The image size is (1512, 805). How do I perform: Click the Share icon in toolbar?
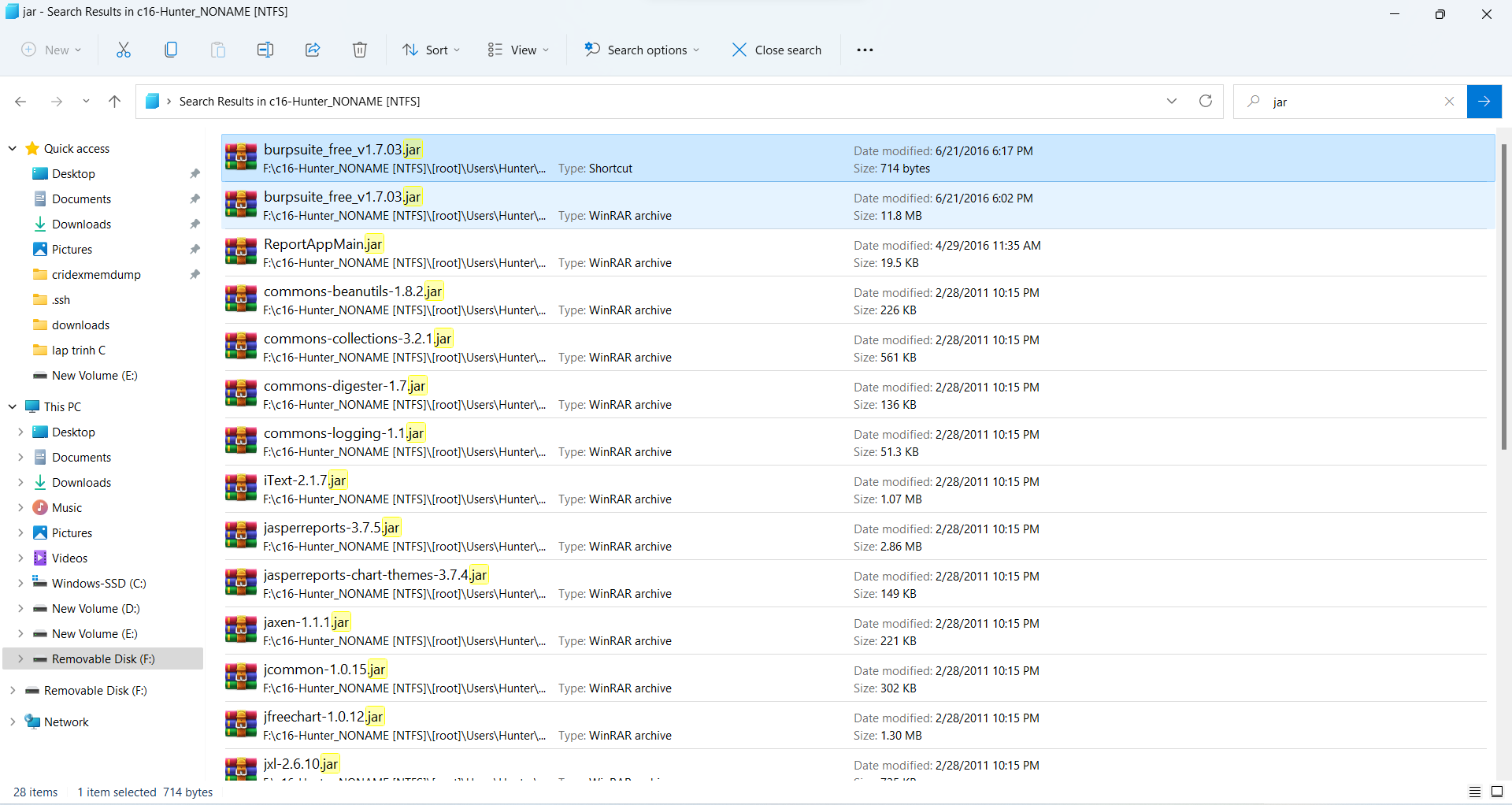click(x=313, y=50)
